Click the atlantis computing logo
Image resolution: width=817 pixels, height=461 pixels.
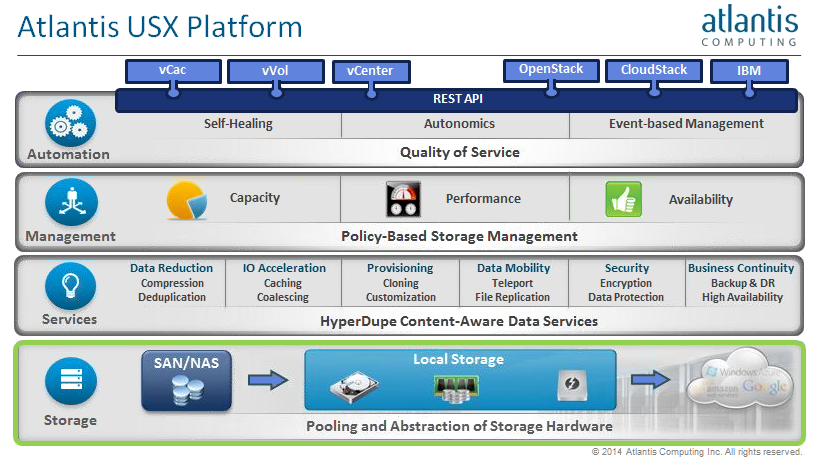click(749, 26)
